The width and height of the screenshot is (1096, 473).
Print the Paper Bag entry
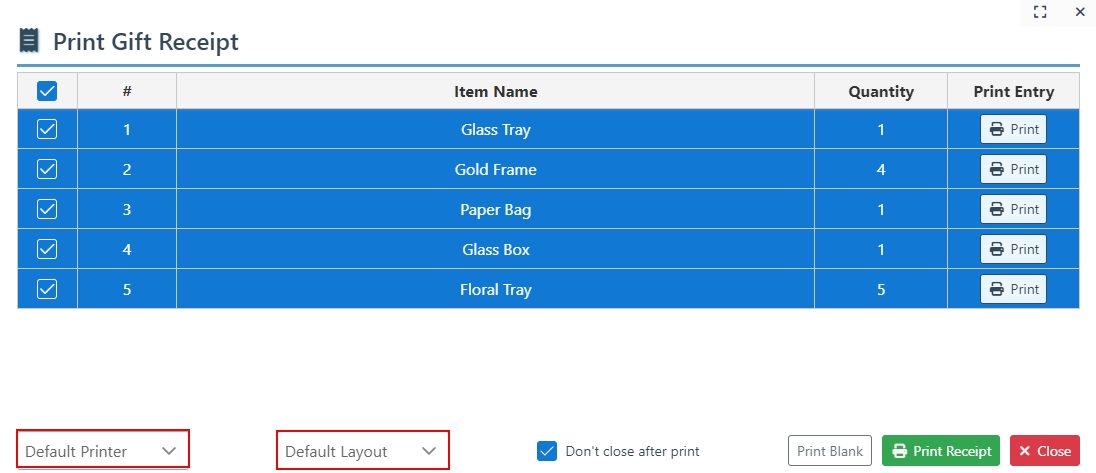[1013, 210]
